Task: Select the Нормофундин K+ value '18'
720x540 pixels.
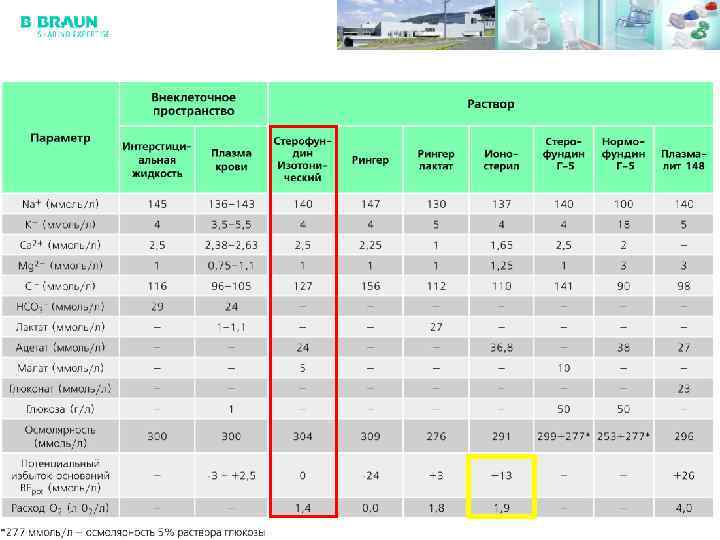Action: 623,225
